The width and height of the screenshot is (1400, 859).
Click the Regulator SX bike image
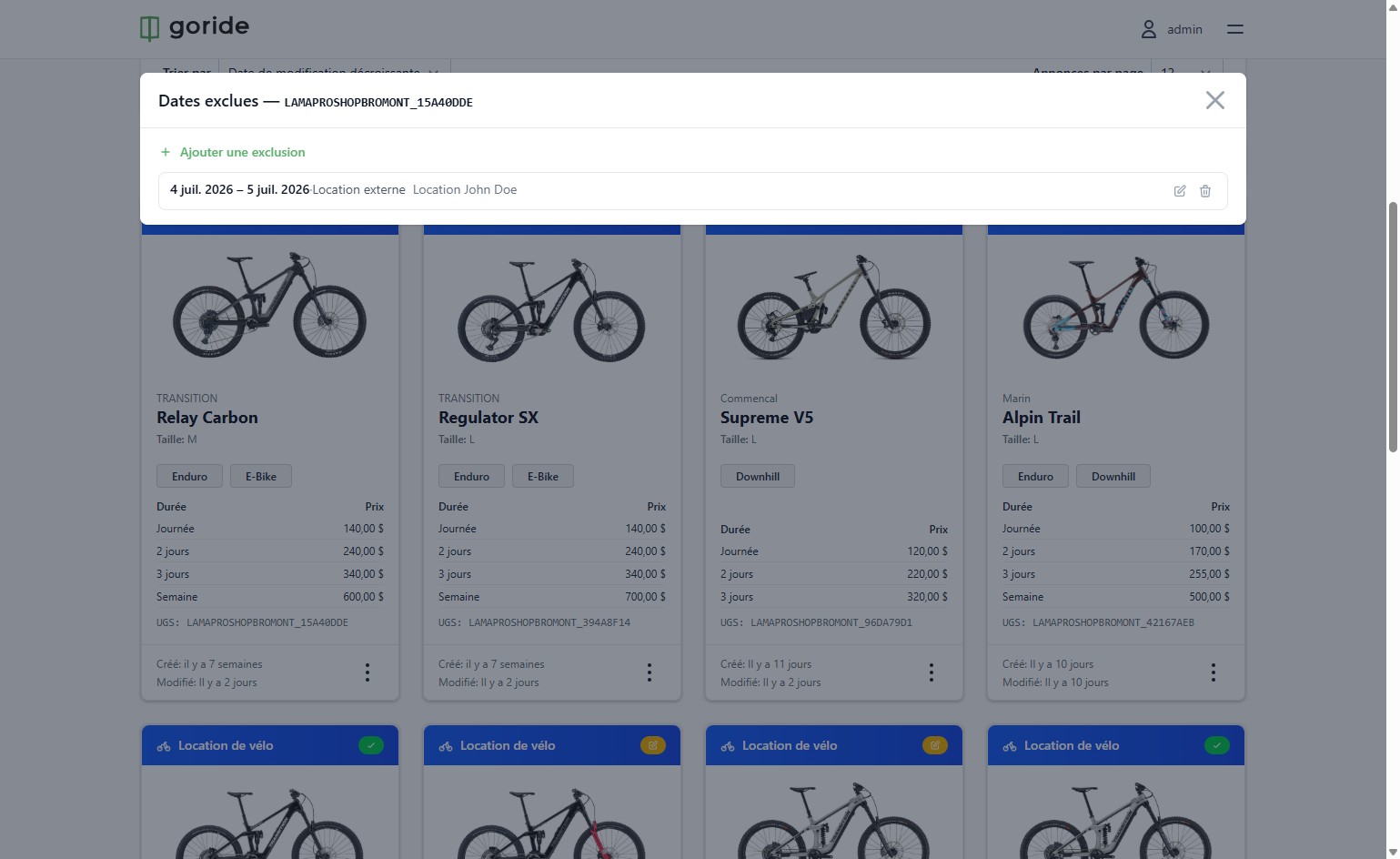point(552,310)
